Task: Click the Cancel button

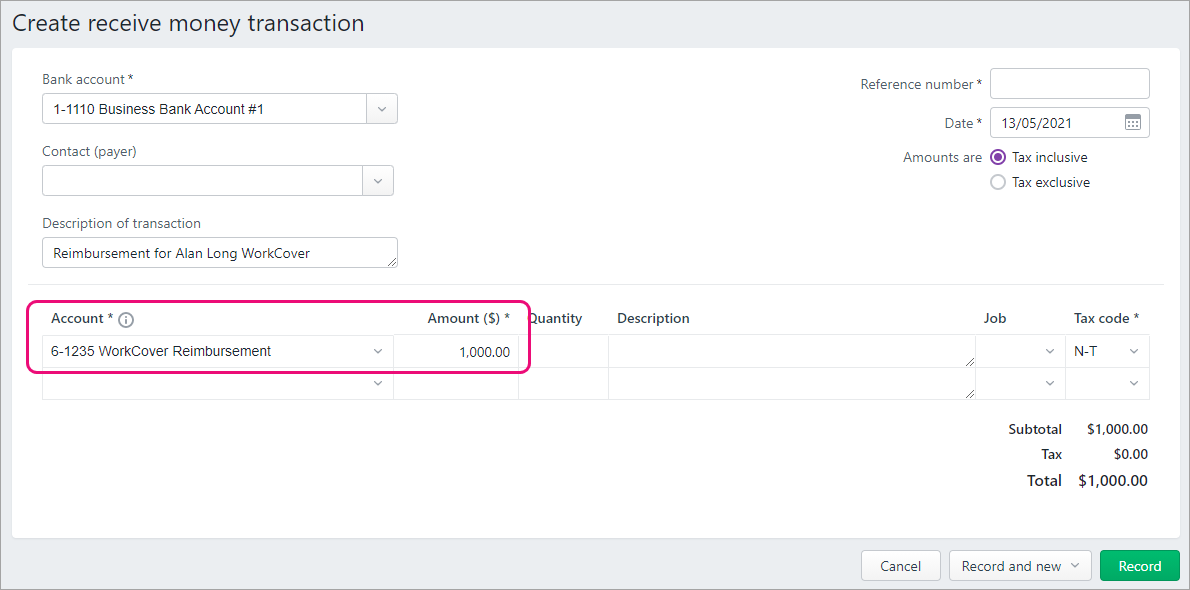Action: point(901,566)
